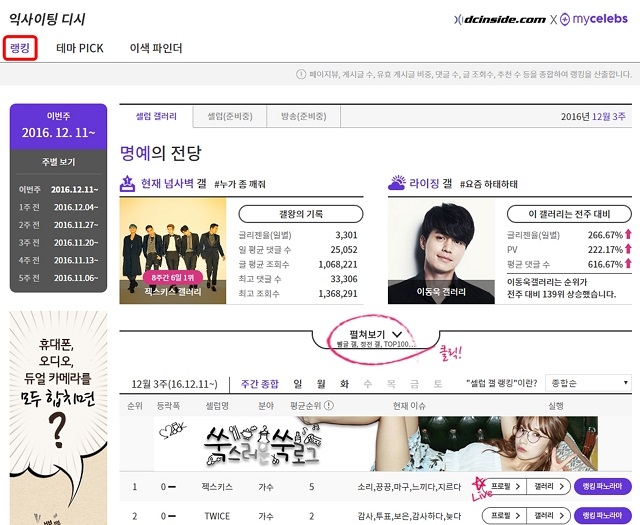This screenshot has height=525, width=640.
Task: Select 3주 전 2016.11.20~ week
Action: [58, 242]
